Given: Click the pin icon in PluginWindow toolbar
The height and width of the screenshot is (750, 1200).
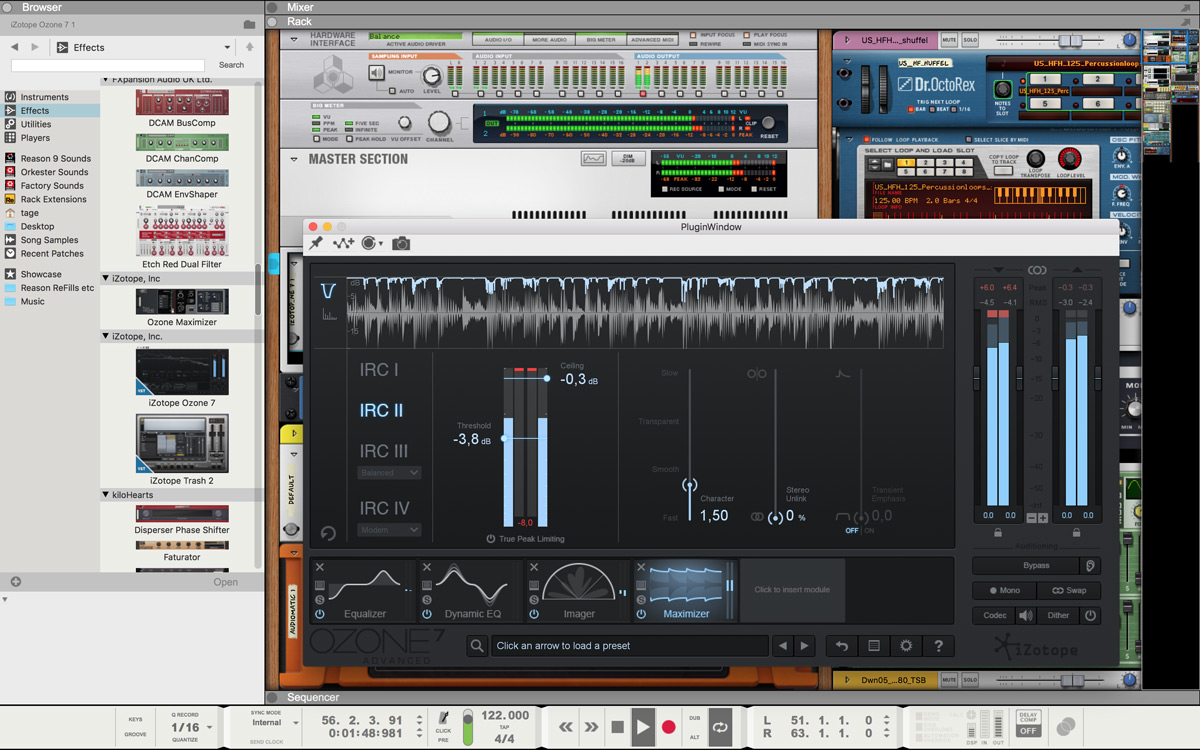Looking at the screenshot, I should coord(316,243).
